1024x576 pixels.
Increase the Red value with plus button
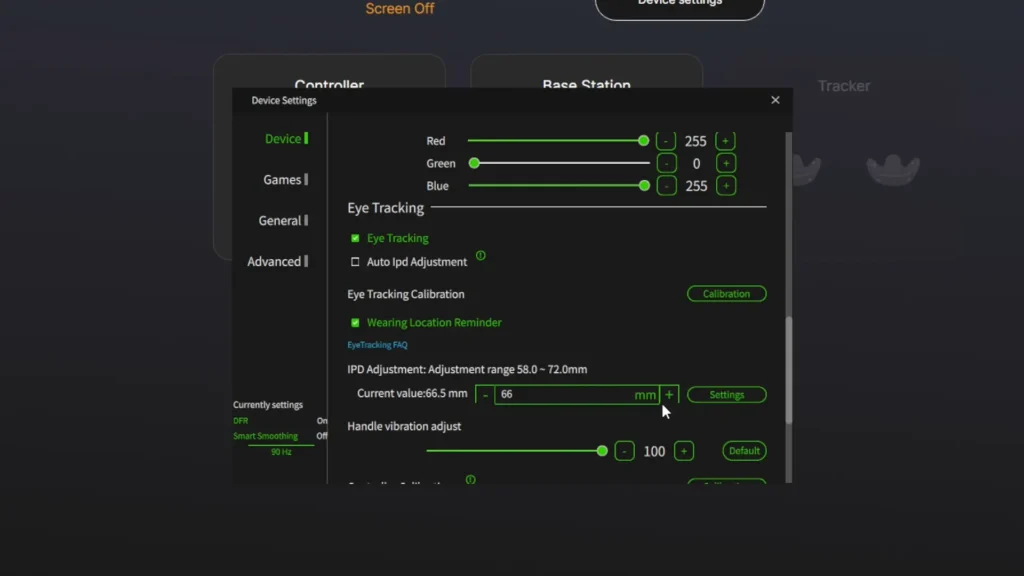[725, 141]
